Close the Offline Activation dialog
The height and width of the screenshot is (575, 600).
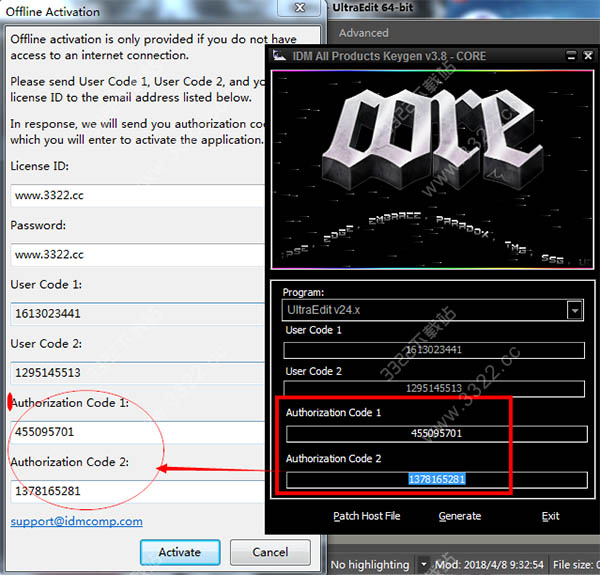[300, 8]
